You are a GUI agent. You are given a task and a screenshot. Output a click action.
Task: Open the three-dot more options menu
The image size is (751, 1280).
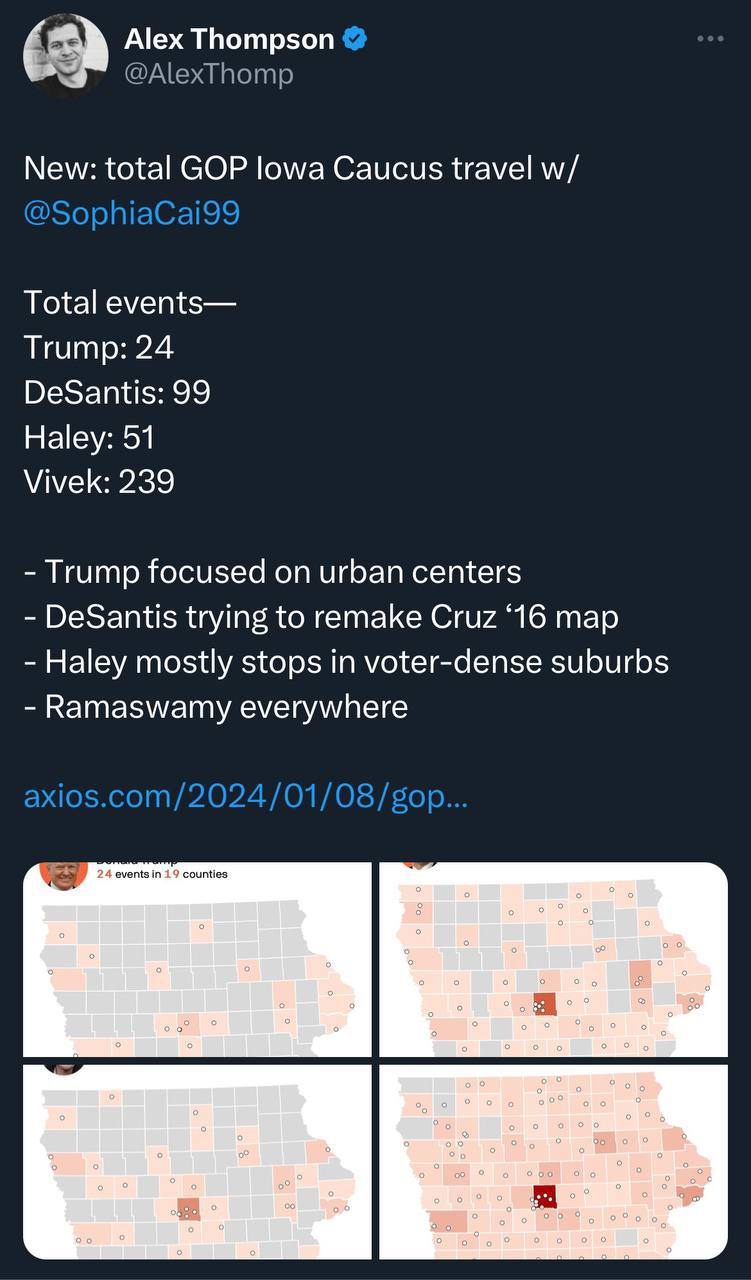pos(710,39)
